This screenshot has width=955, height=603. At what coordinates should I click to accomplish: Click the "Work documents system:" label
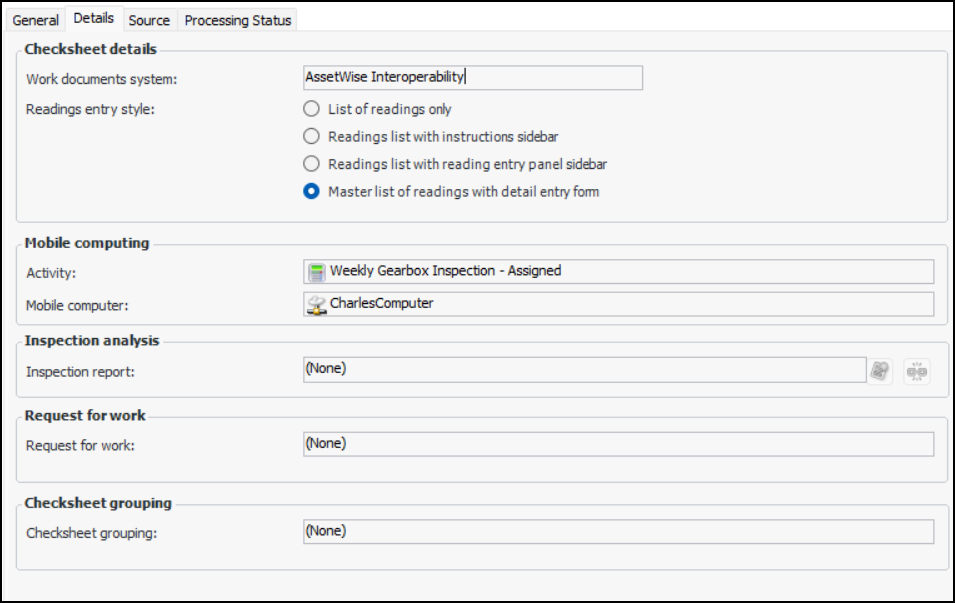click(101, 79)
